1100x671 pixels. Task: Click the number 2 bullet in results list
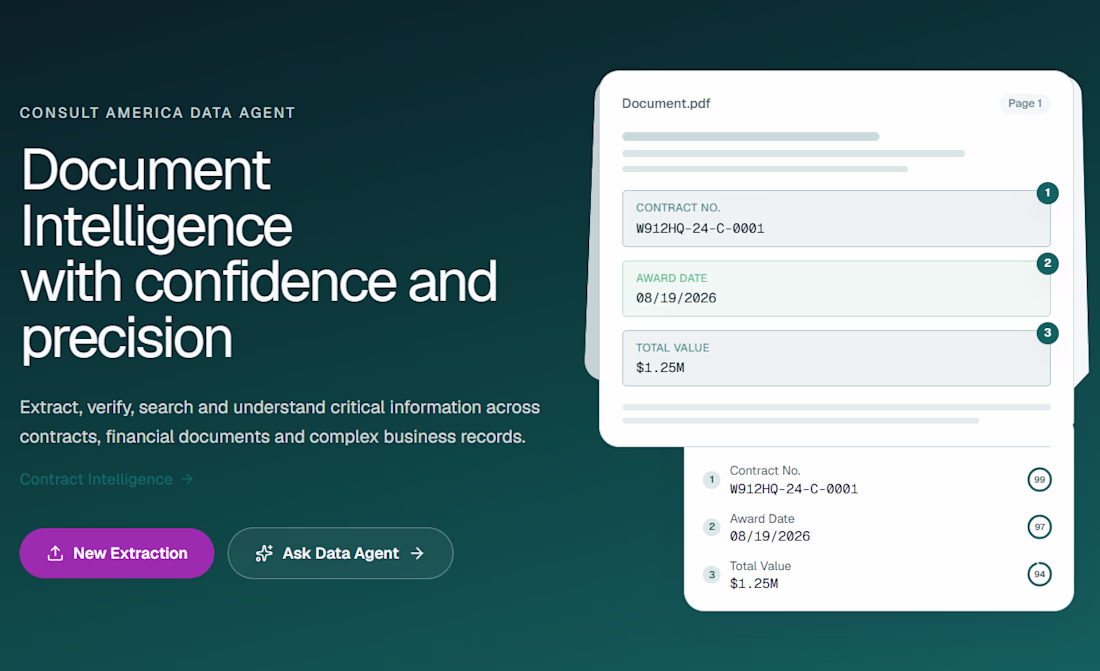(x=711, y=526)
